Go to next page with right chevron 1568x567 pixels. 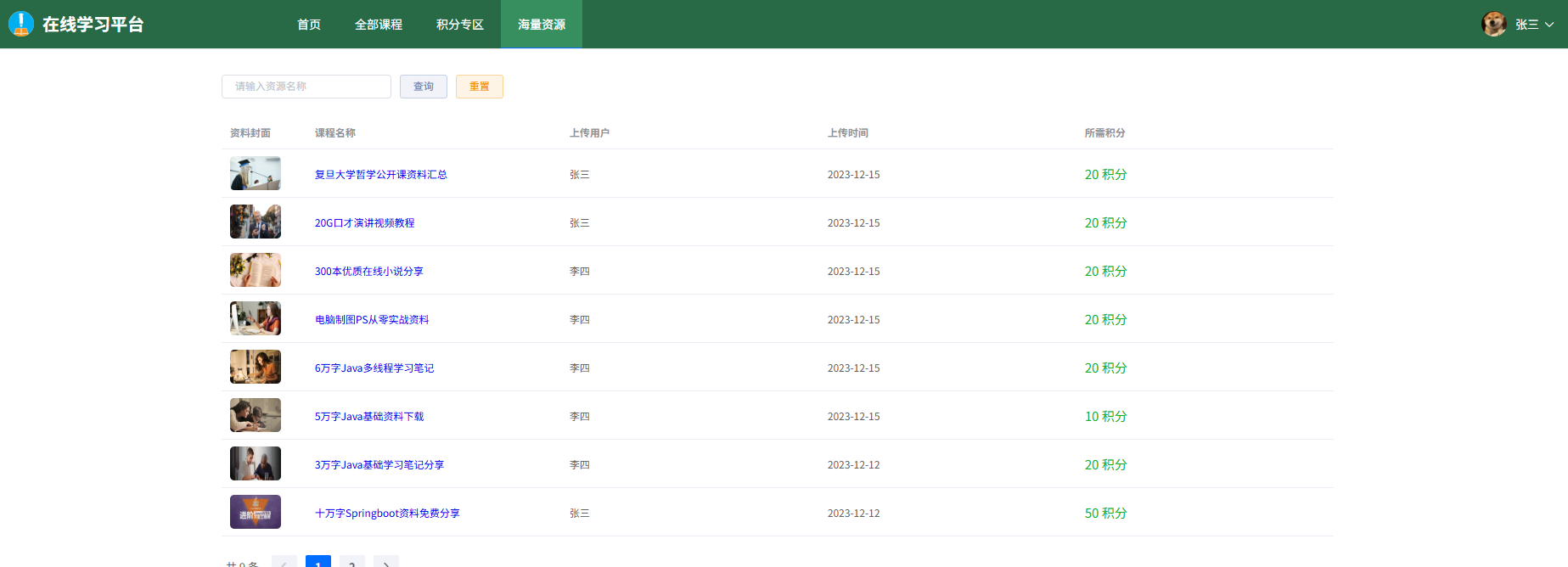[x=386, y=563]
